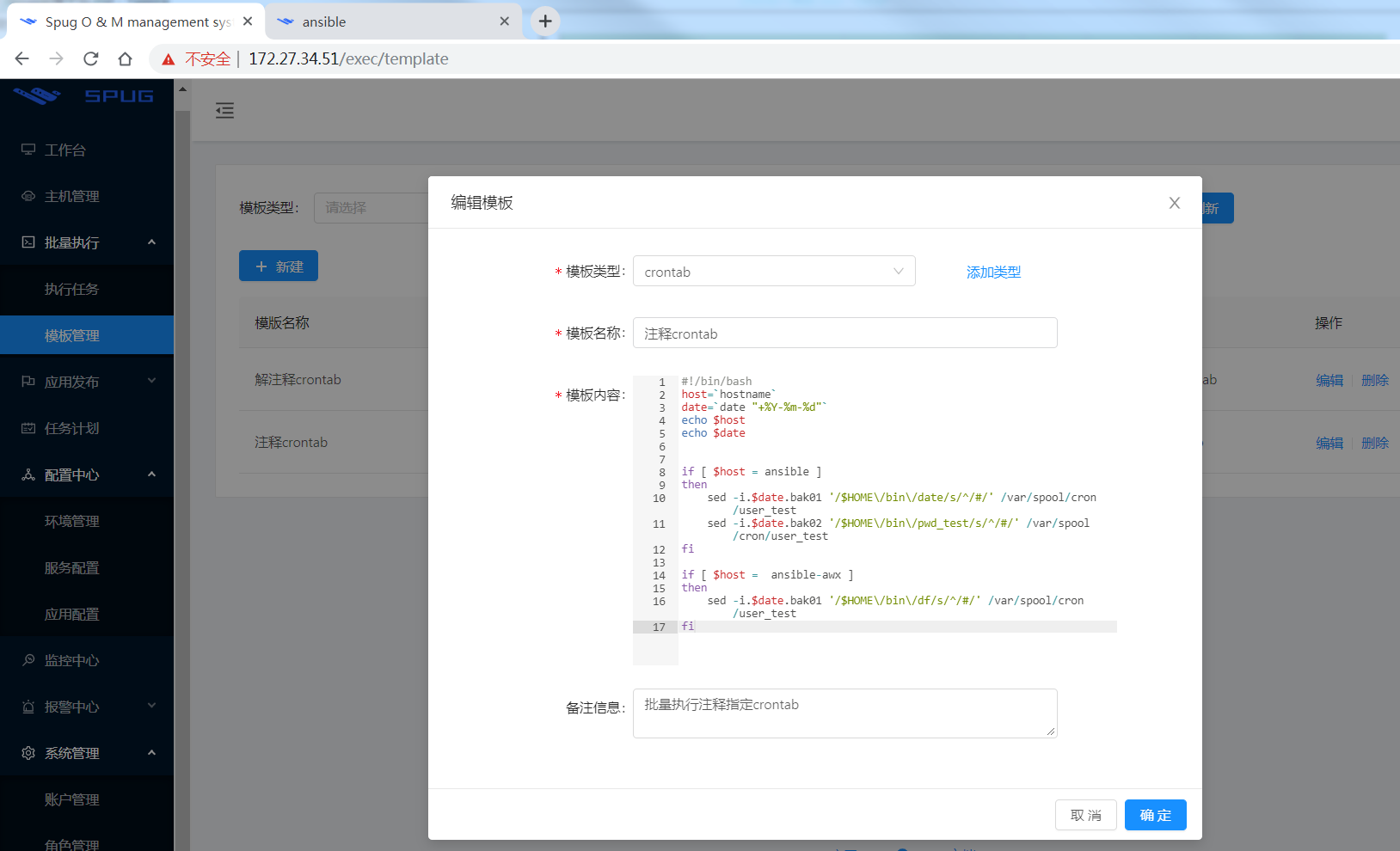Open the 模板类型 filter dropdown in background page
Image resolution: width=1400 pixels, height=851 pixels.
(371, 208)
